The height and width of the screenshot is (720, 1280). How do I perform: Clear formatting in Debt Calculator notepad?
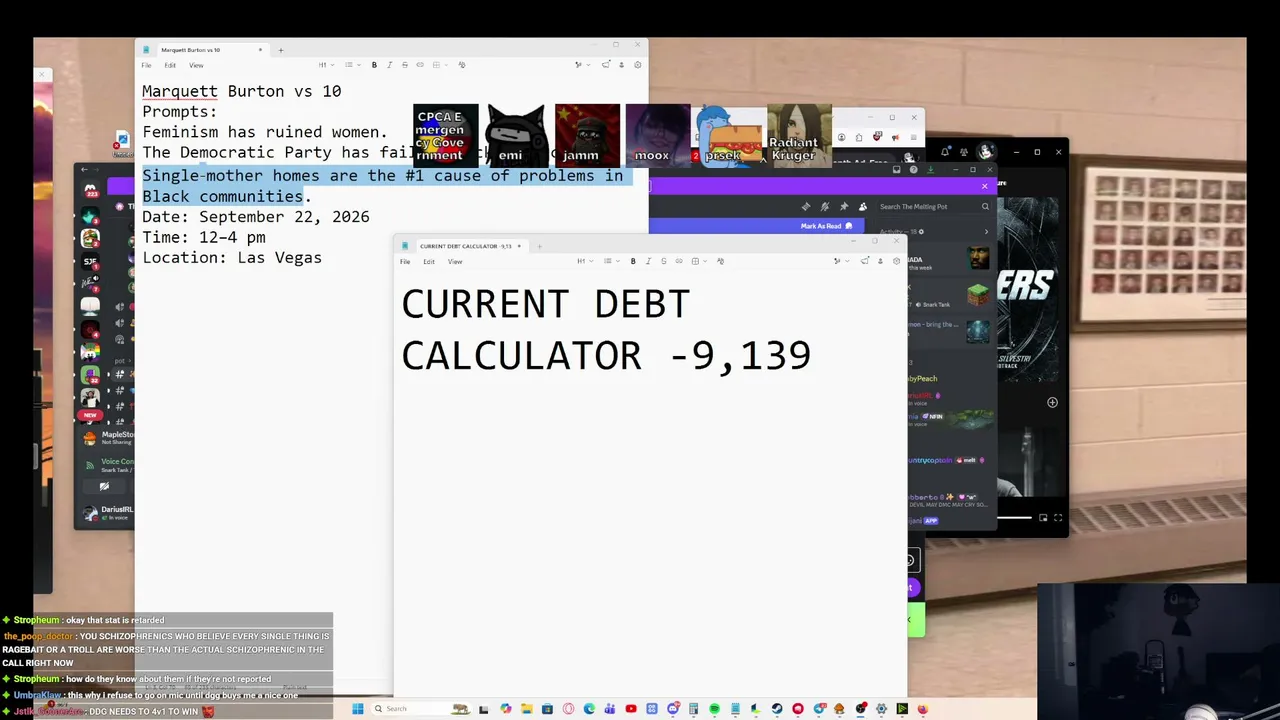(721, 261)
